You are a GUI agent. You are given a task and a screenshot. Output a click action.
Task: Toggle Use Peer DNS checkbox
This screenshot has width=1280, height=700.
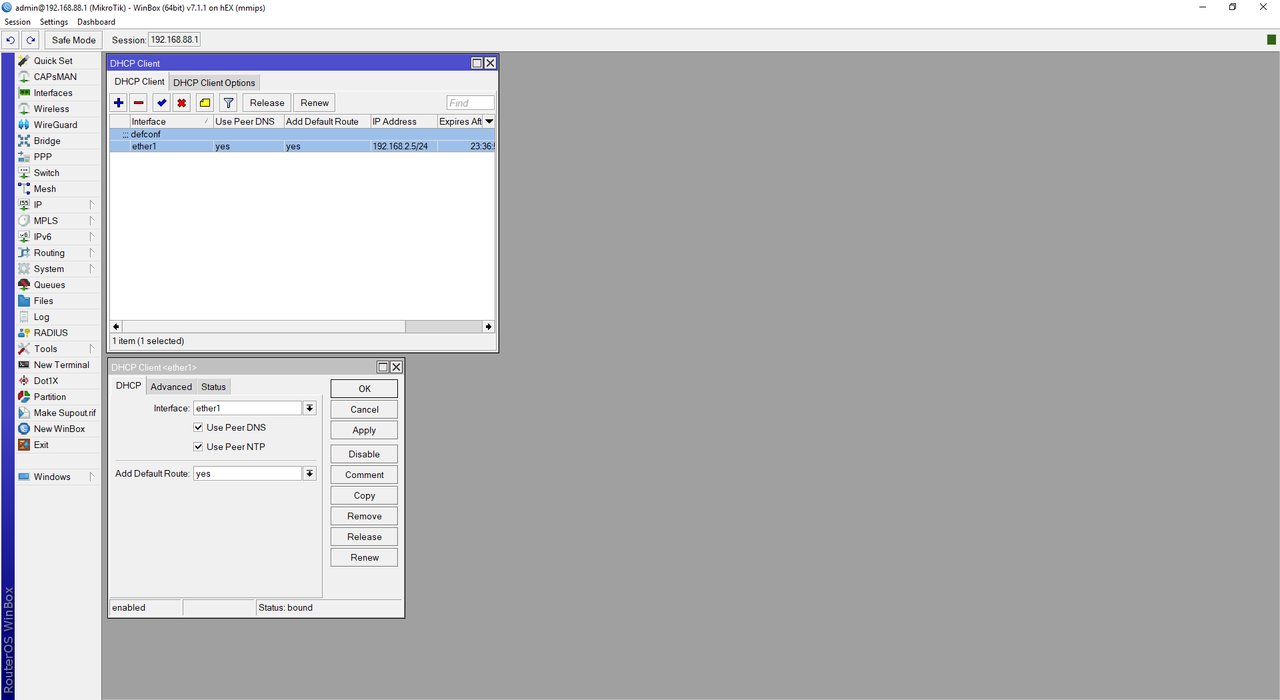198,428
